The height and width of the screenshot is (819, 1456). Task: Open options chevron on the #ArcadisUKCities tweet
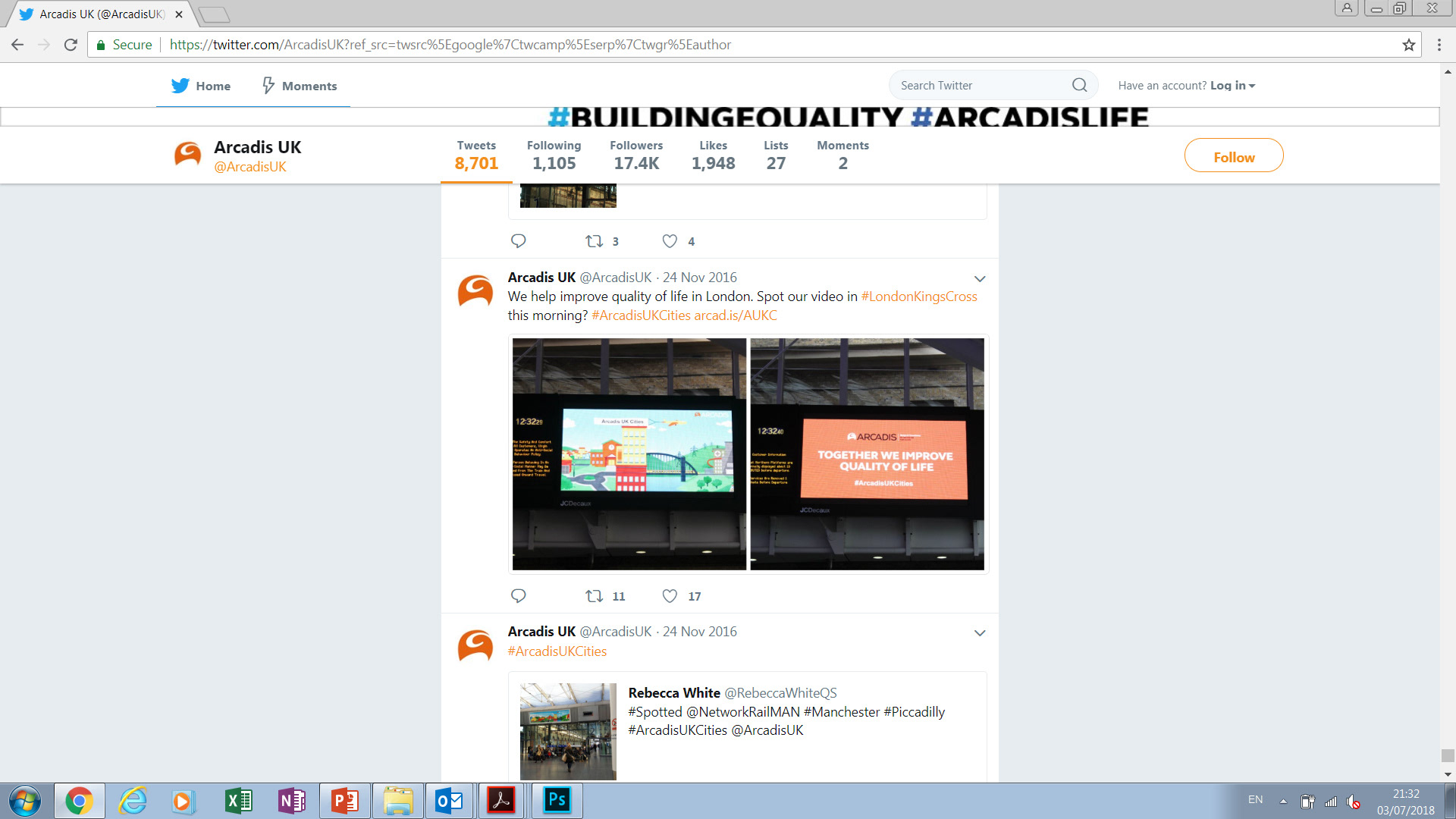pyautogui.click(x=980, y=632)
